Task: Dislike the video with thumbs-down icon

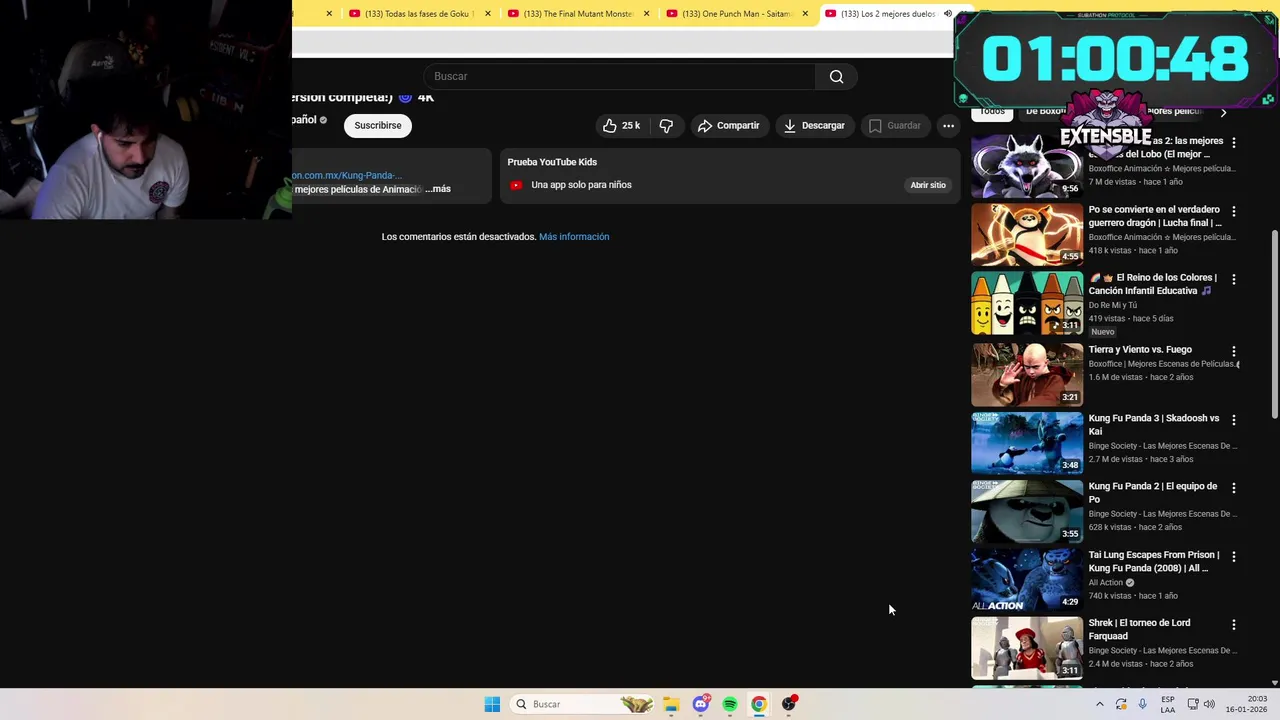Action: 666,125
